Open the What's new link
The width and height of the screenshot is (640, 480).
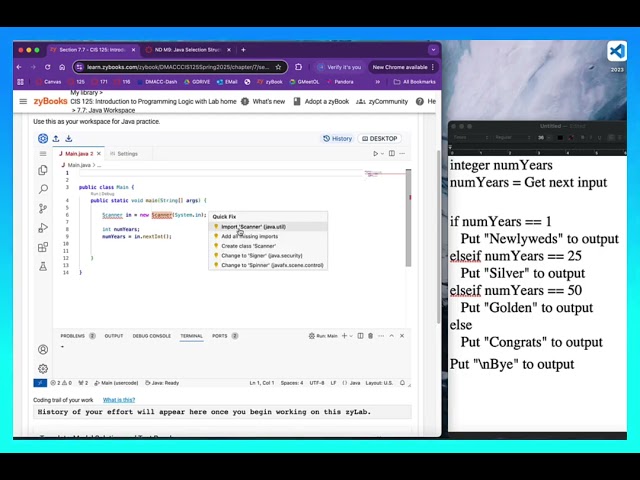[x=263, y=101]
